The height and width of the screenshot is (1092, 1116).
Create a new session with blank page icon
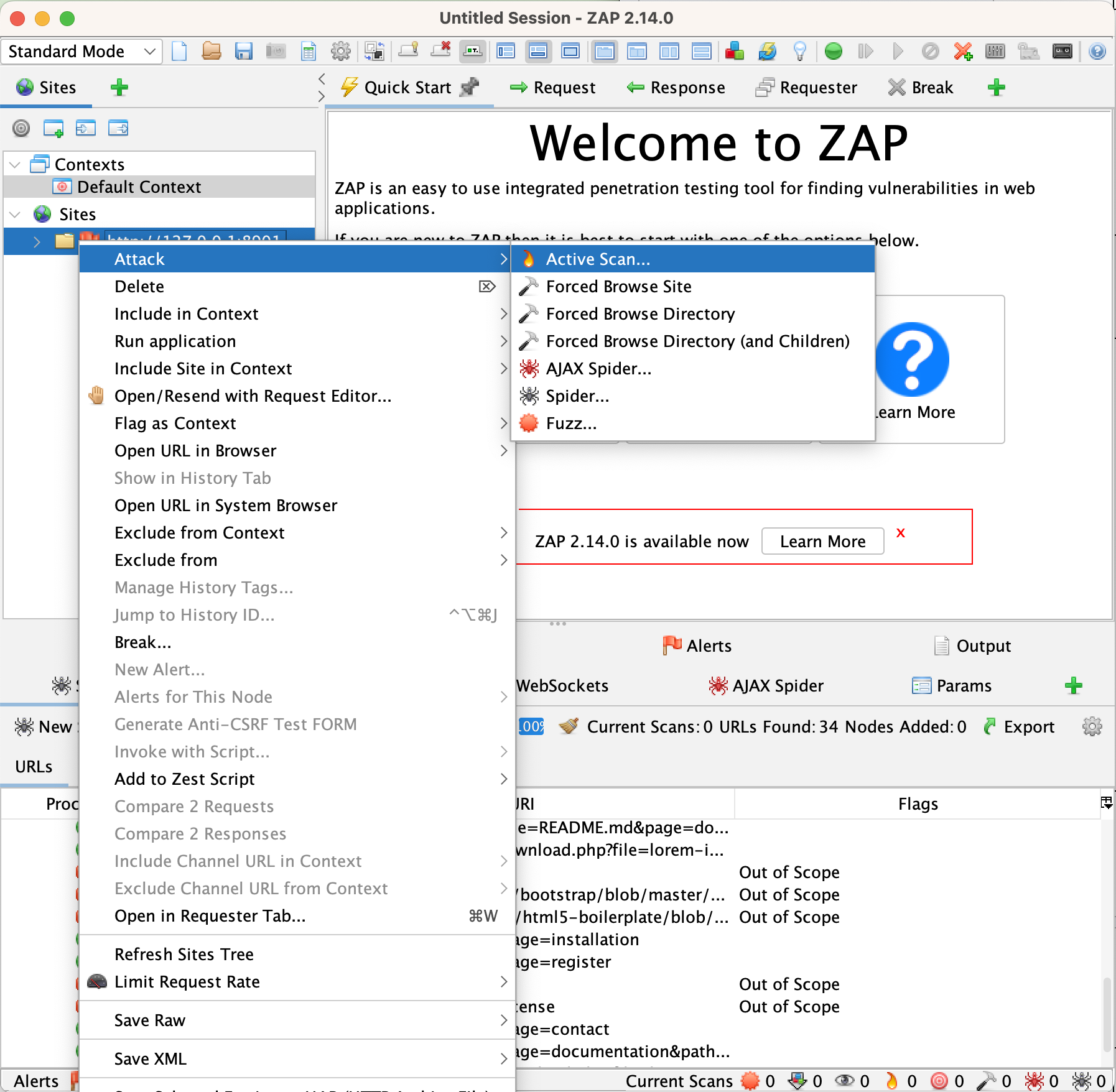pos(180,51)
